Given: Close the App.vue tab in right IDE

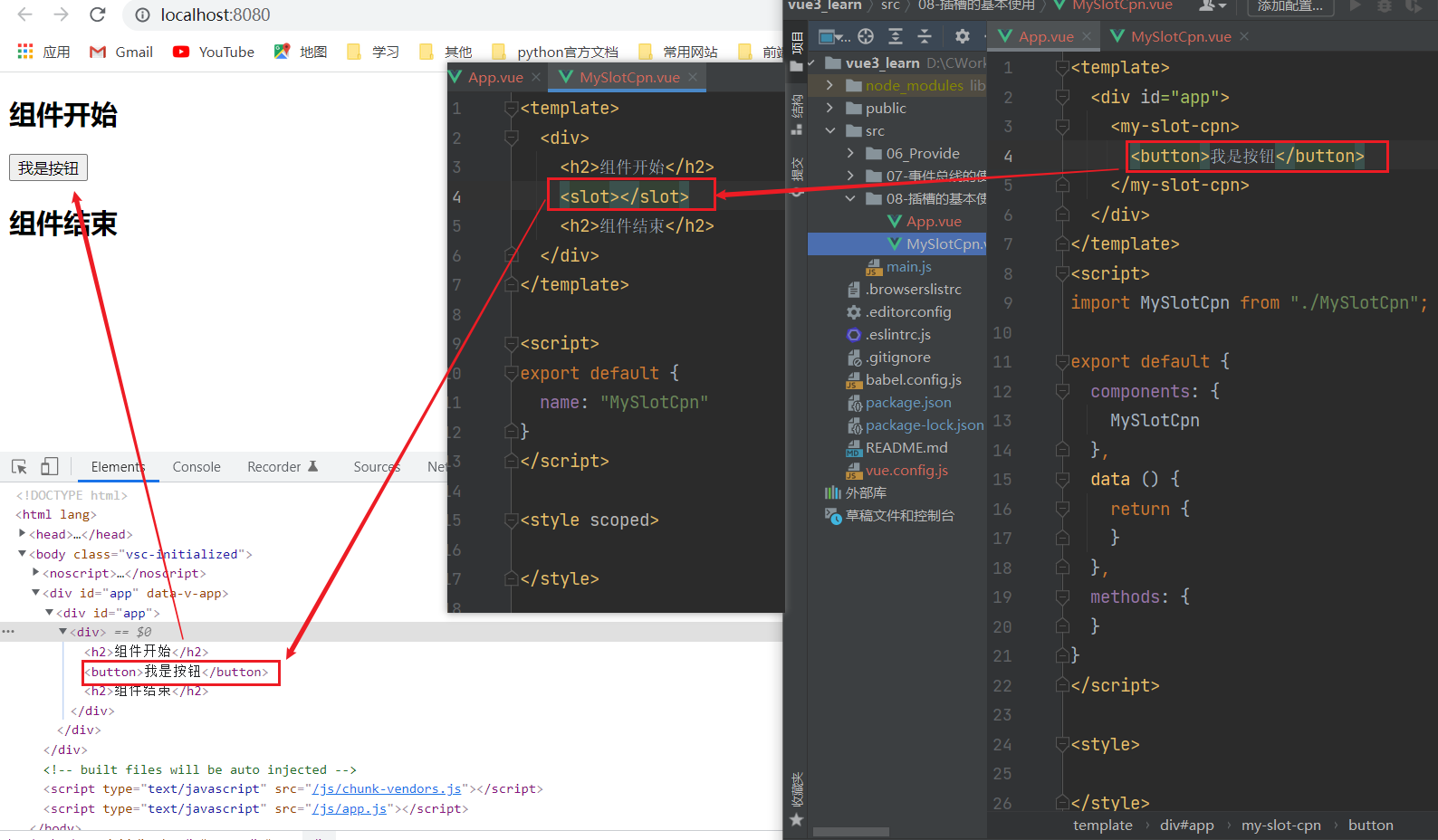Looking at the screenshot, I should (x=1088, y=36).
